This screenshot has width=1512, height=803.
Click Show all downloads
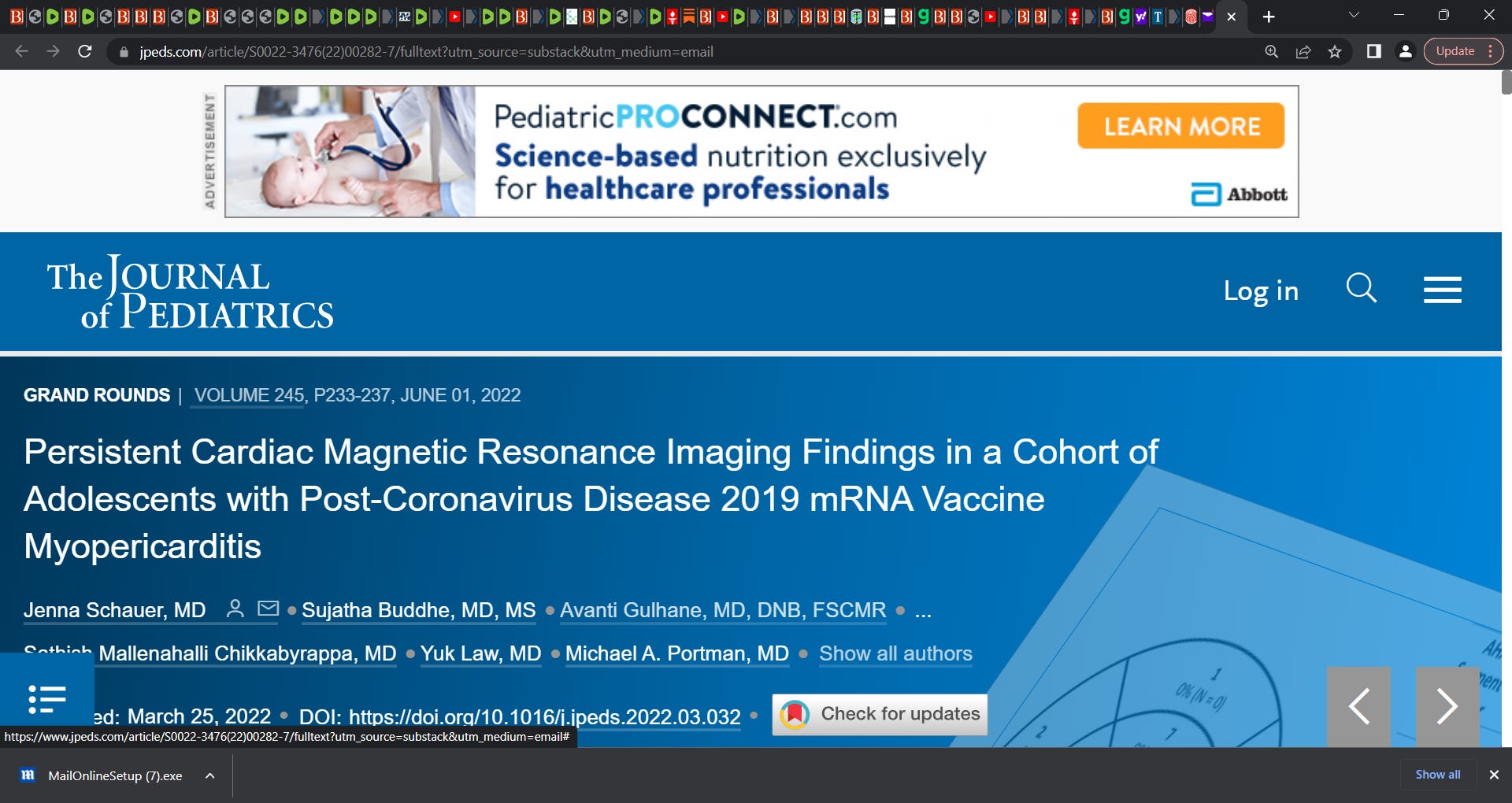[1438, 775]
